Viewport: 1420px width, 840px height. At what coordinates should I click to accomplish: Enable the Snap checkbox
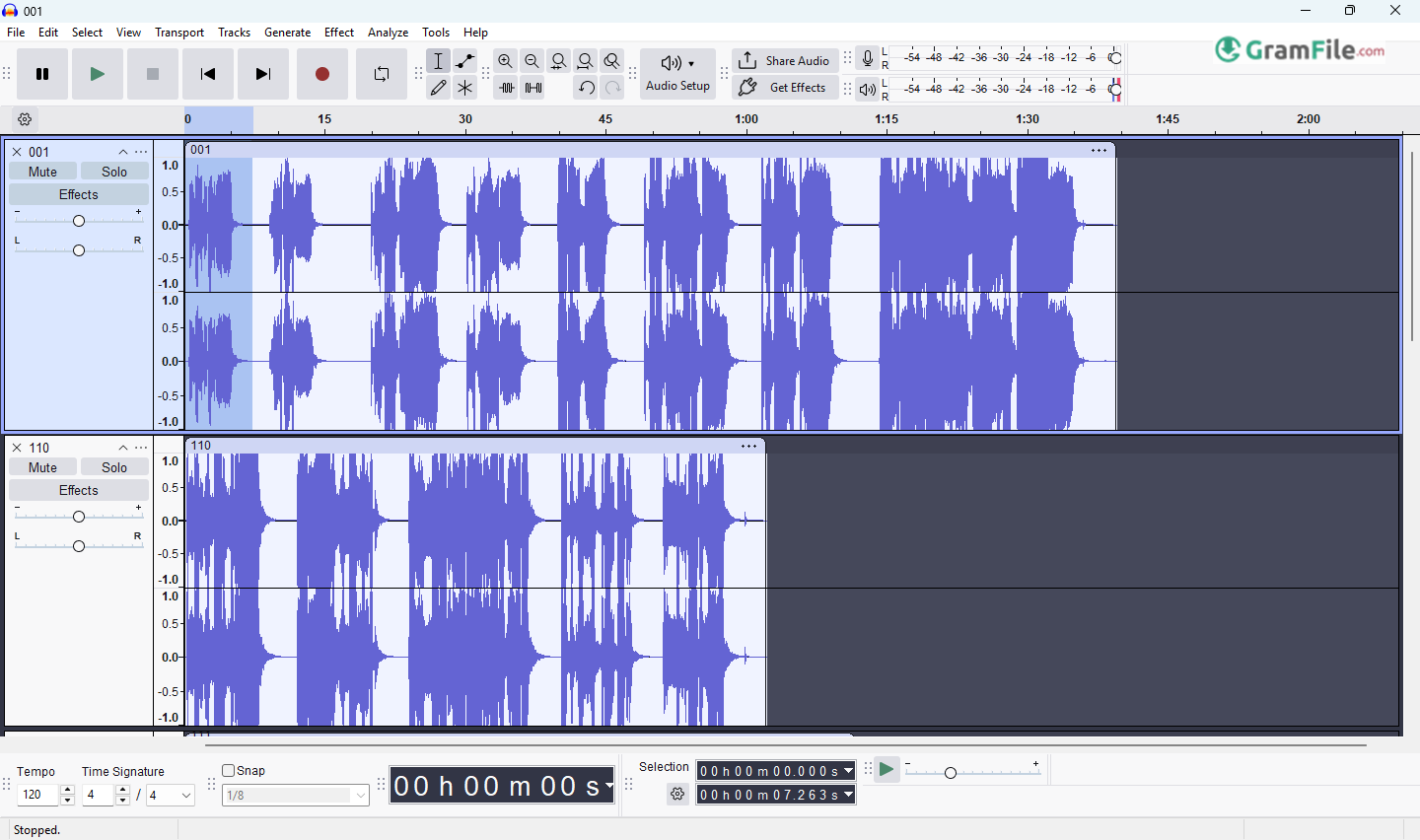tap(229, 771)
